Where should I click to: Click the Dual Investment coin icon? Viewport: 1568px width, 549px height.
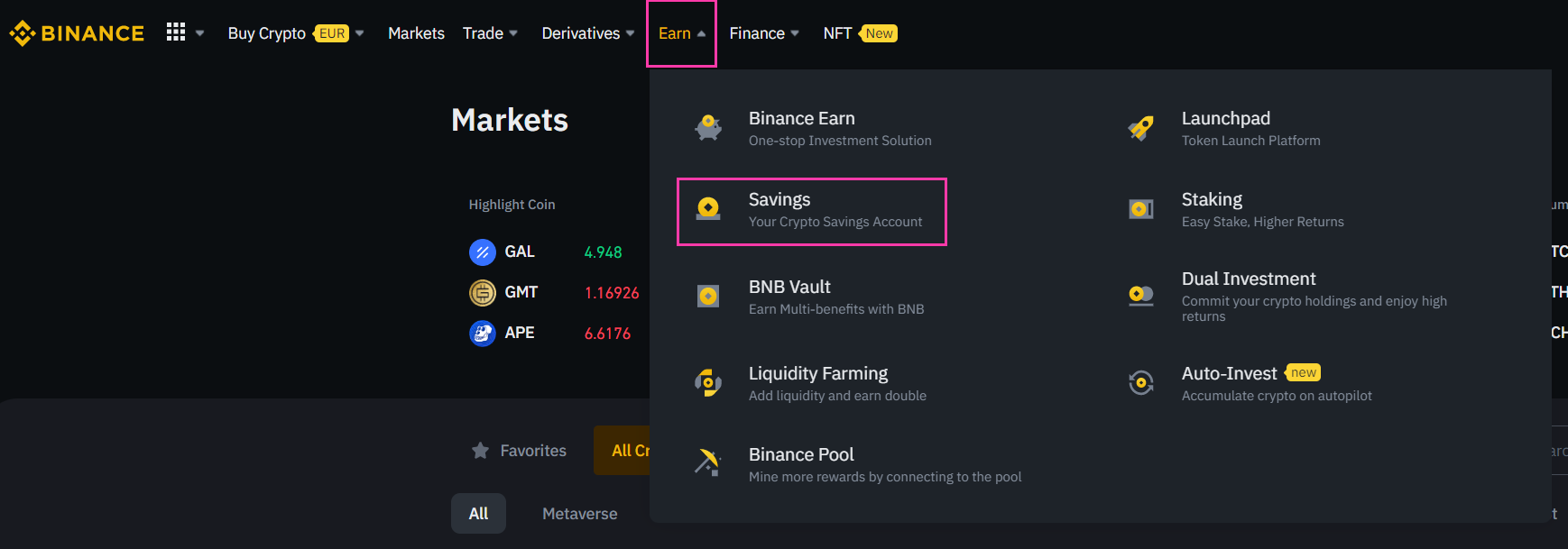click(x=1141, y=295)
